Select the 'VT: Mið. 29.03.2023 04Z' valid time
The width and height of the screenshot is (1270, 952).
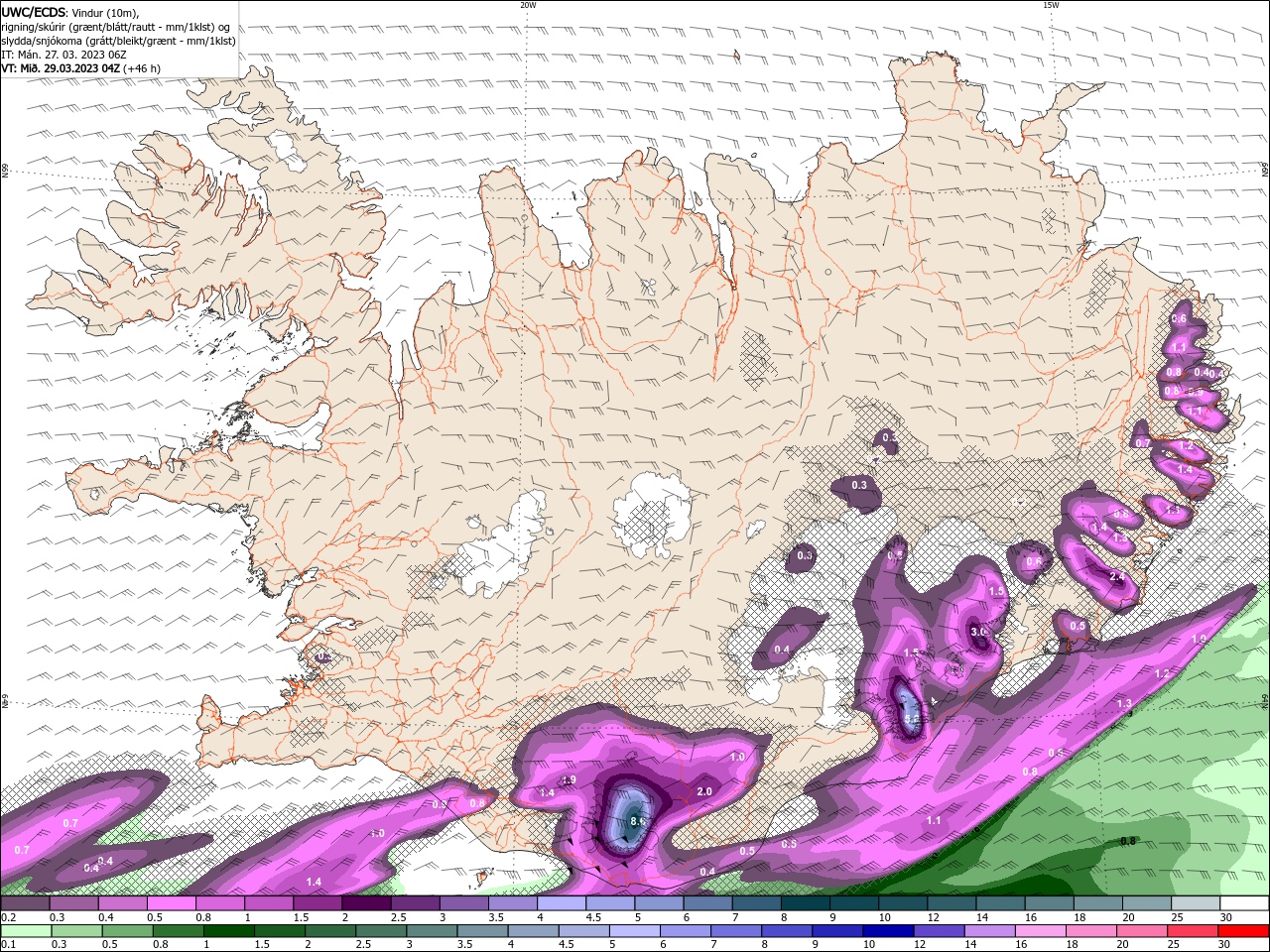[61, 68]
